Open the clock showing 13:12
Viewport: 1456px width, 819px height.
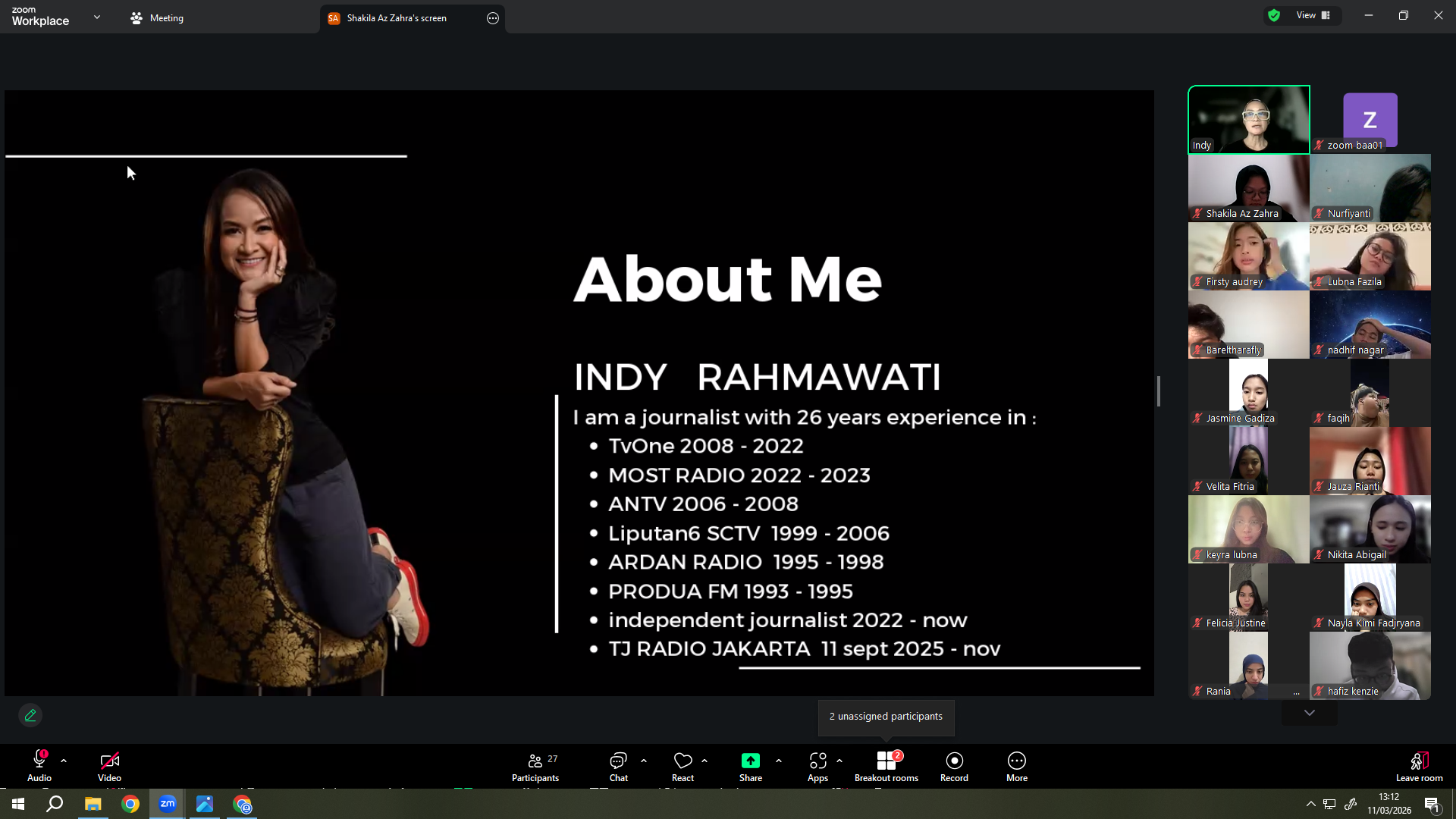1389,804
